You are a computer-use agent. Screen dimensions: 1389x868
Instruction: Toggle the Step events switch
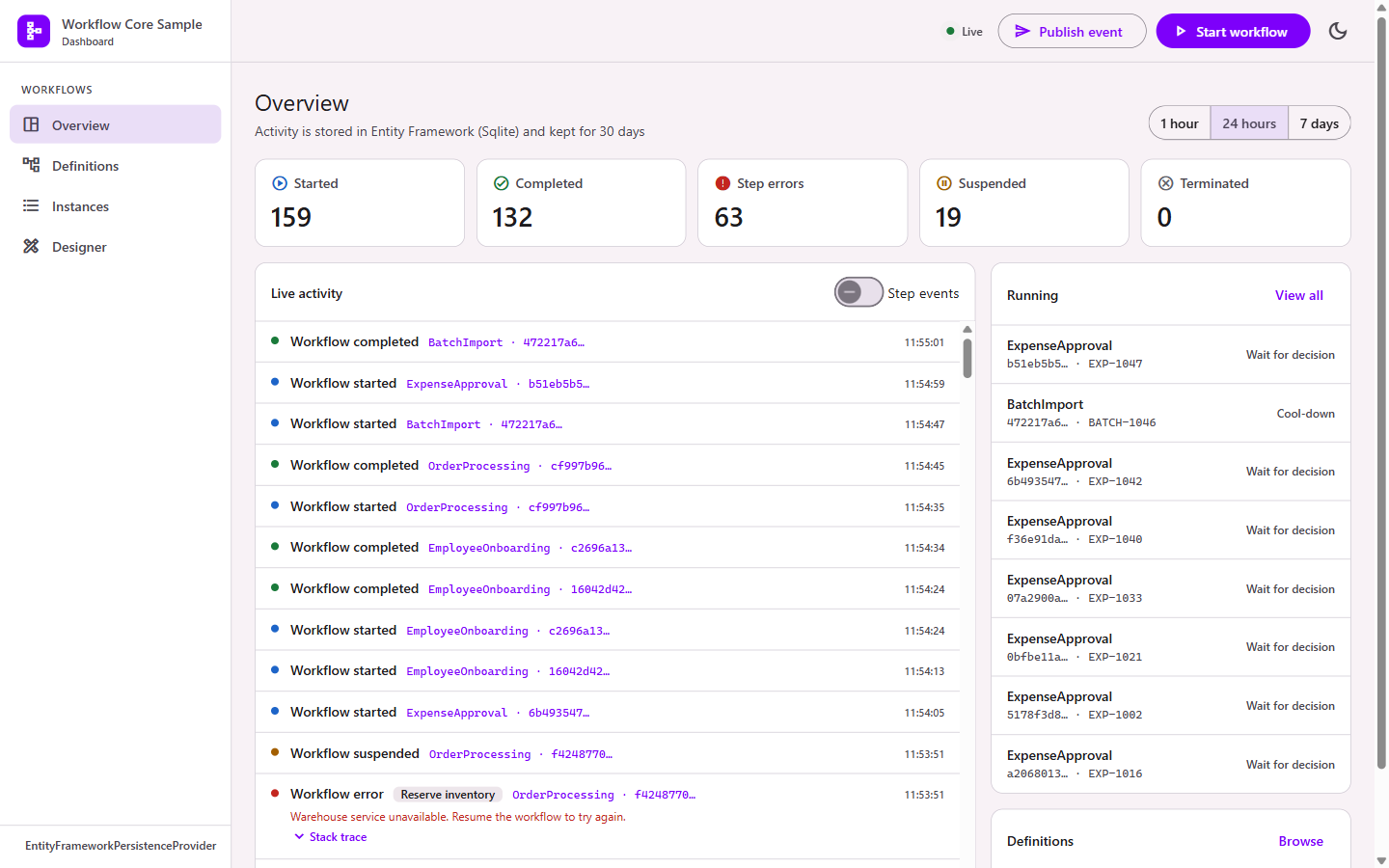(x=858, y=292)
